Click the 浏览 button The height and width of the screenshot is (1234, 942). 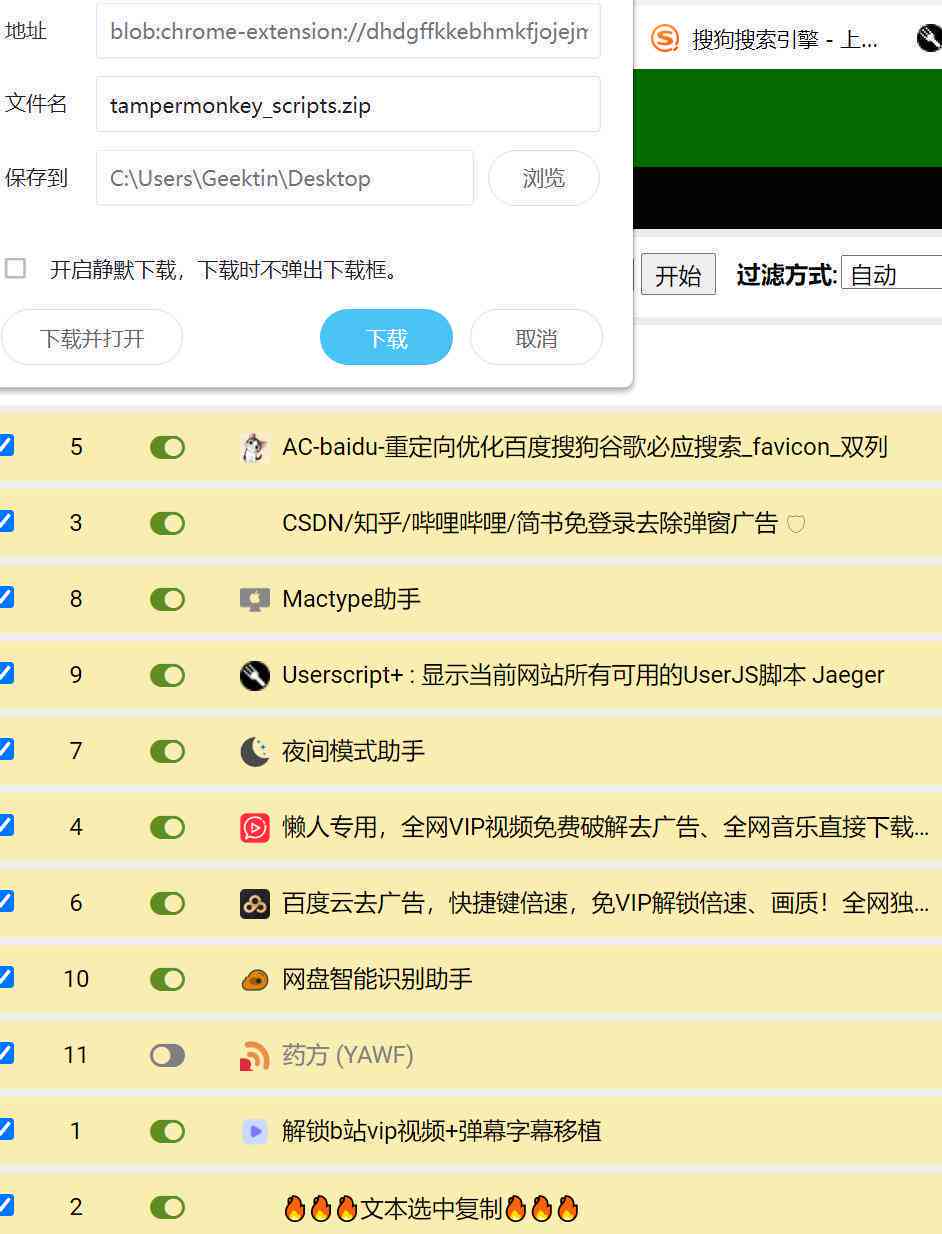(x=544, y=178)
